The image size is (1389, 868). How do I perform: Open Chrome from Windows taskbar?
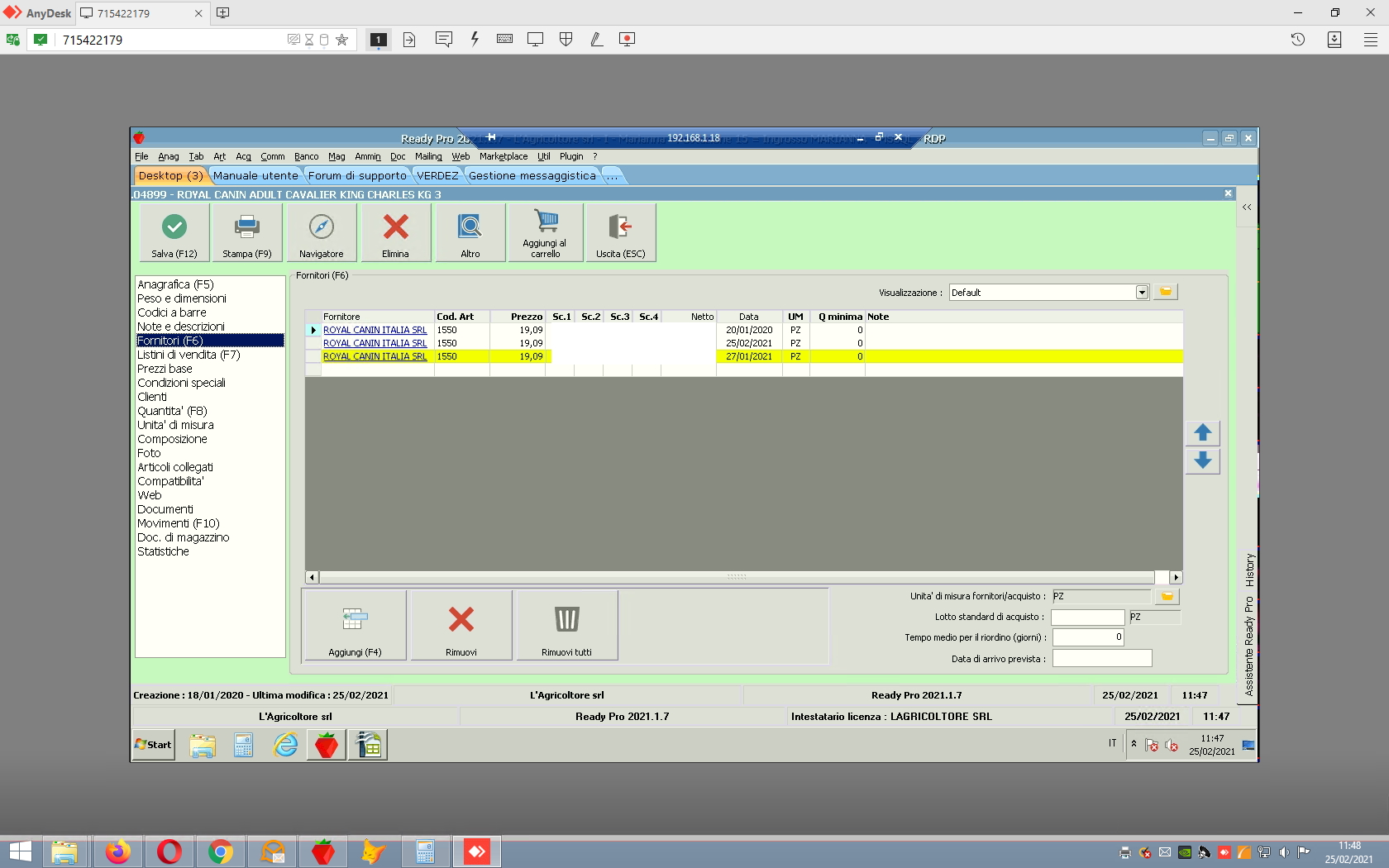tap(221, 851)
